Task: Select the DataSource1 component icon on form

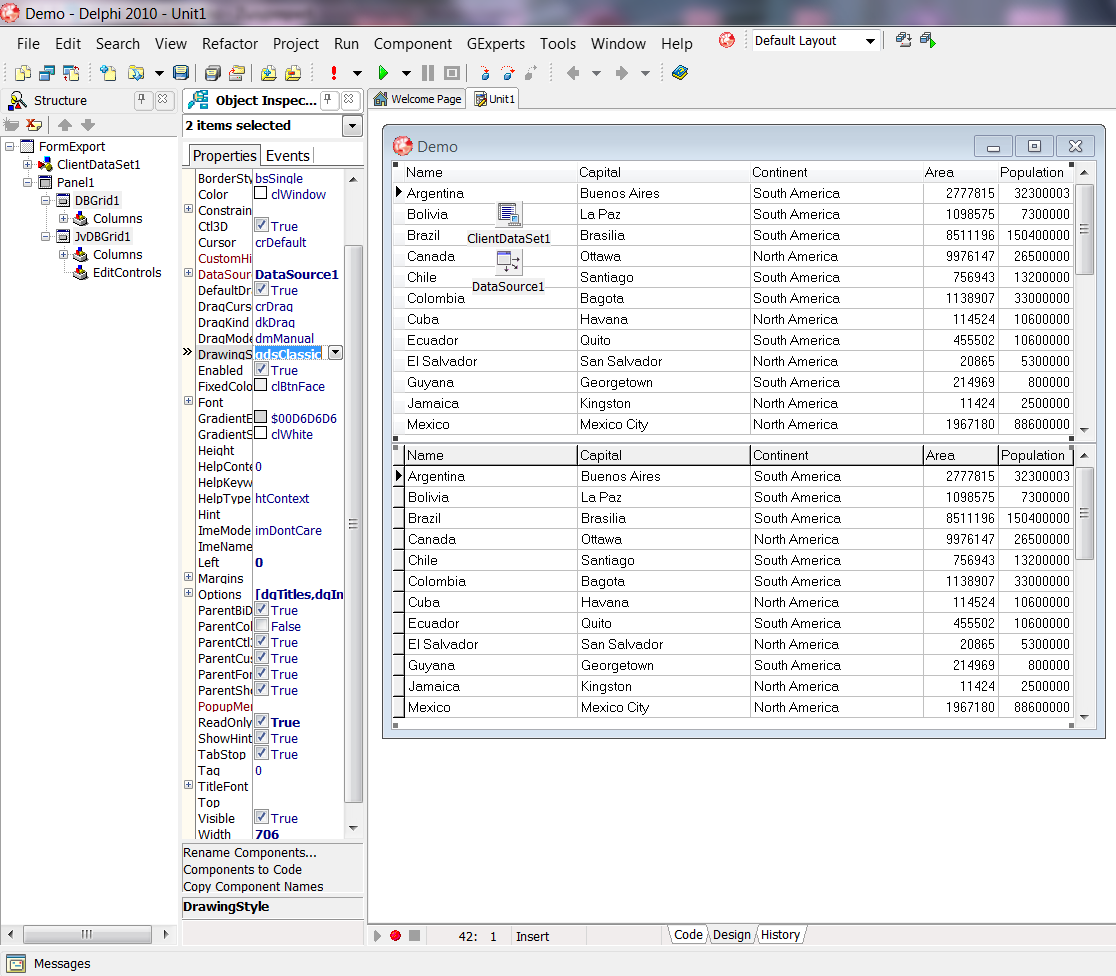Action: coord(508,263)
